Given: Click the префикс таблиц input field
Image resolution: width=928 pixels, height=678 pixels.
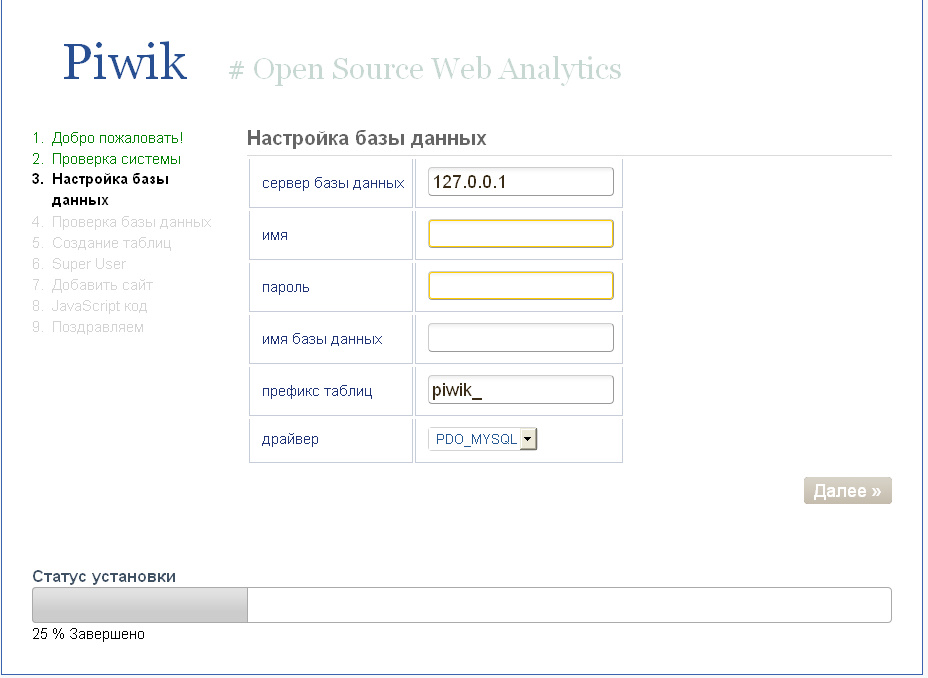Looking at the screenshot, I should (521, 390).
